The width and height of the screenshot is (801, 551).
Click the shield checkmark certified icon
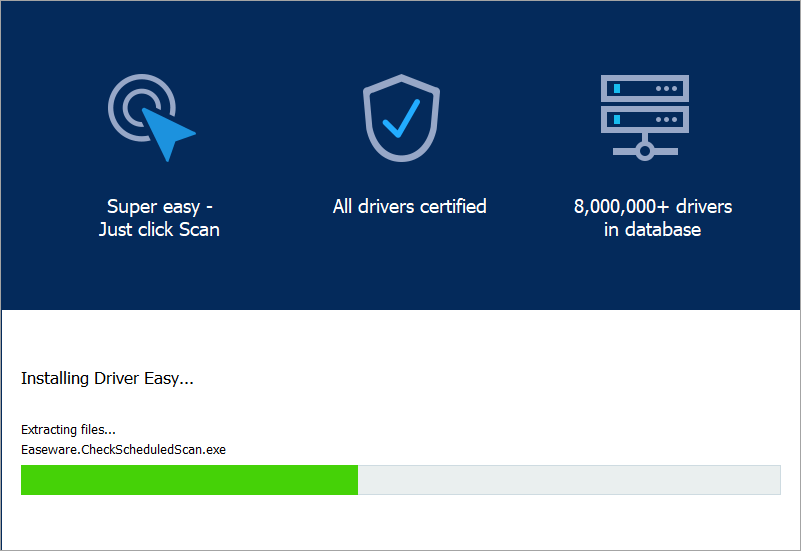coord(402,118)
